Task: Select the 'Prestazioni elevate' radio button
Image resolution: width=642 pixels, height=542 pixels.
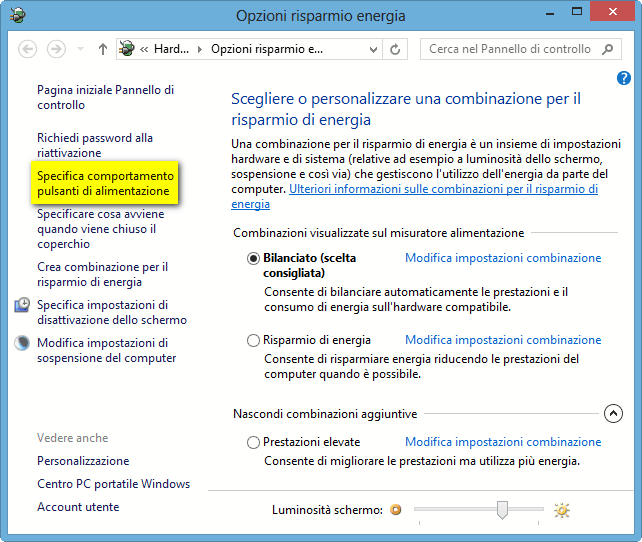Action: pyautogui.click(x=253, y=442)
